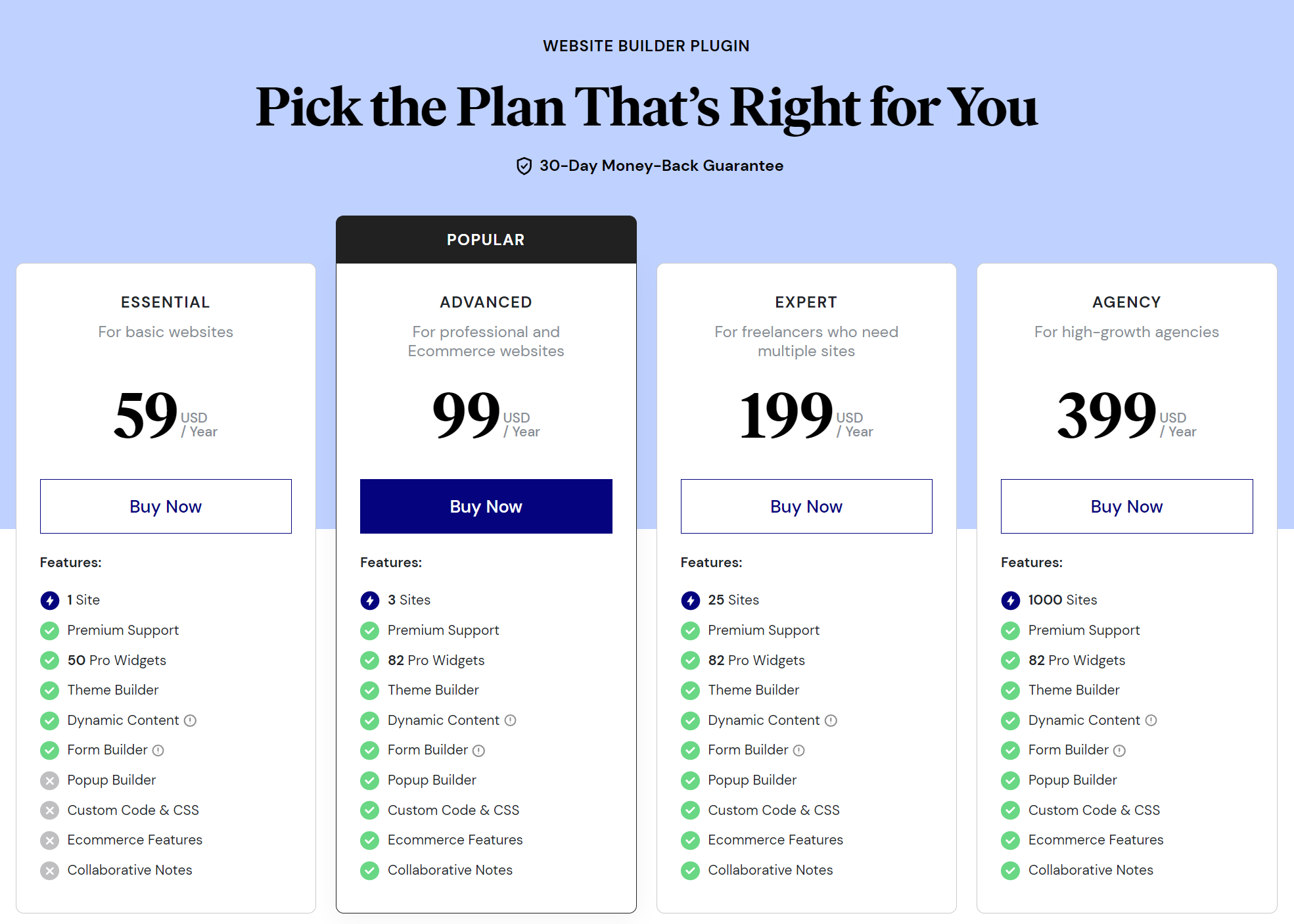Choose Buy Now under Agency plan
Image resolution: width=1294 pixels, height=924 pixels.
coord(1127,506)
